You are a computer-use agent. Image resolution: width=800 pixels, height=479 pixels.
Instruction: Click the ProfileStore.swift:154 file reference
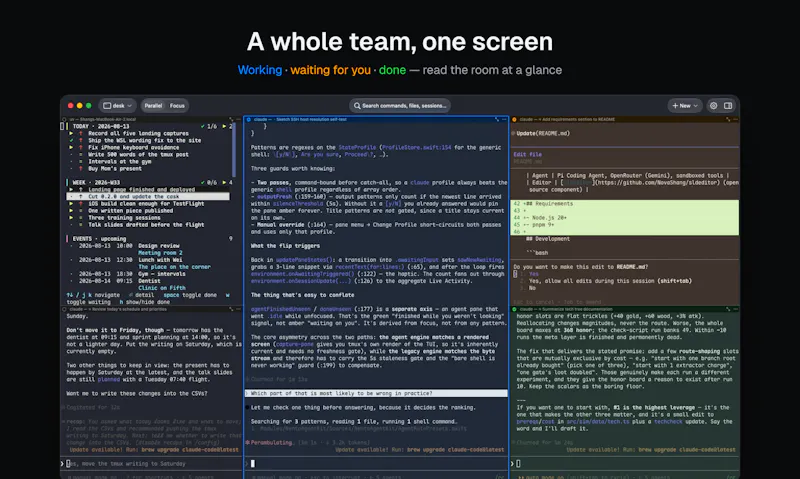pyautogui.click(x=416, y=147)
